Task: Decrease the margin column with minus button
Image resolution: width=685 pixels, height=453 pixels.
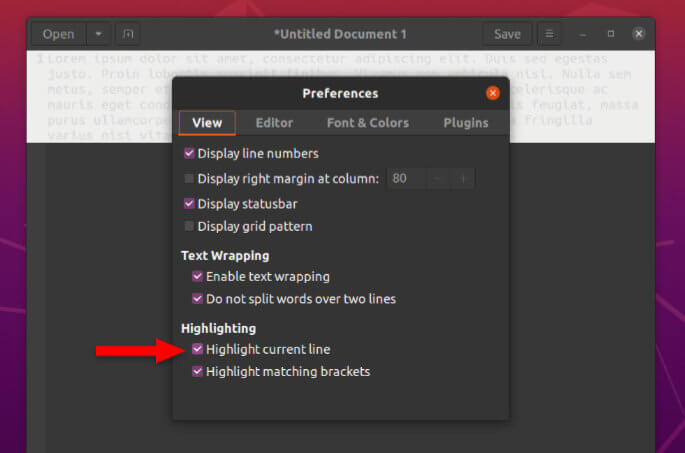Action: click(x=437, y=178)
